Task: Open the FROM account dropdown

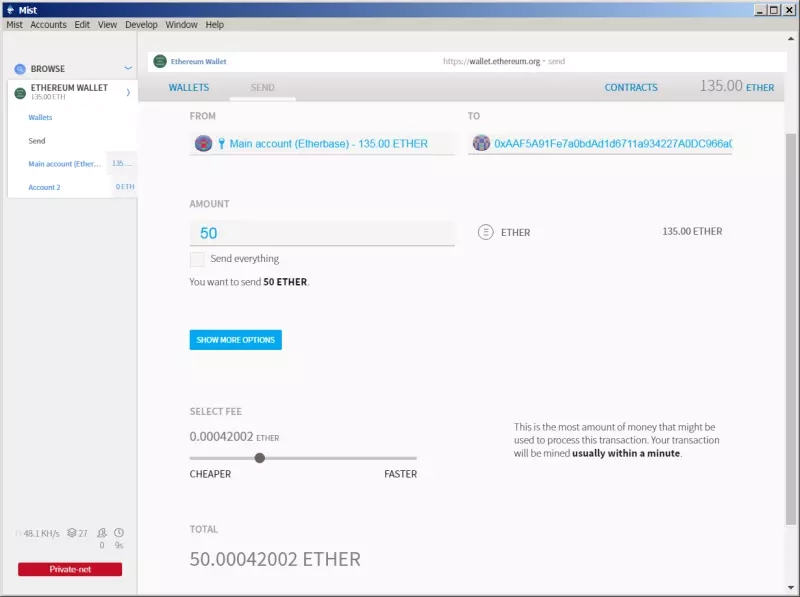Action: tap(322, 143)
